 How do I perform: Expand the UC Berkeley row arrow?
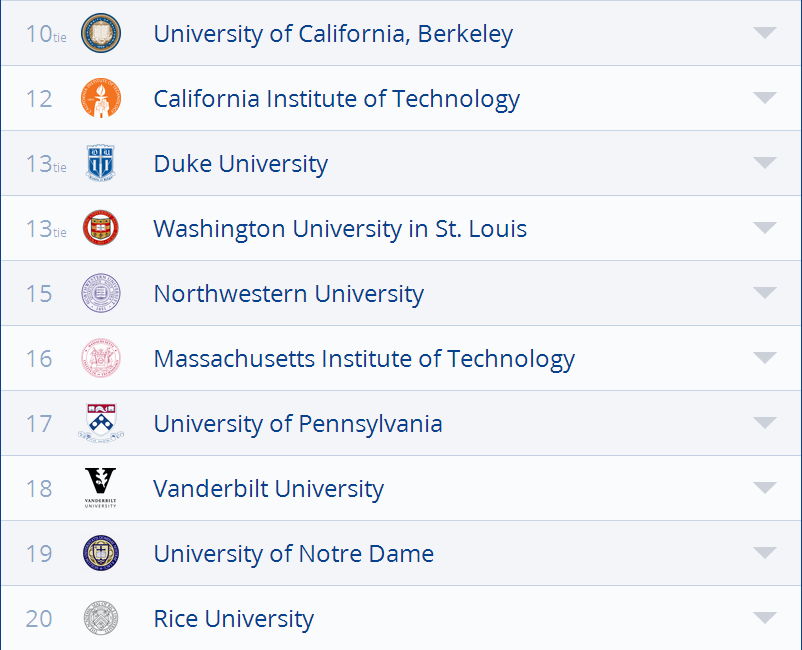(765, 33)
